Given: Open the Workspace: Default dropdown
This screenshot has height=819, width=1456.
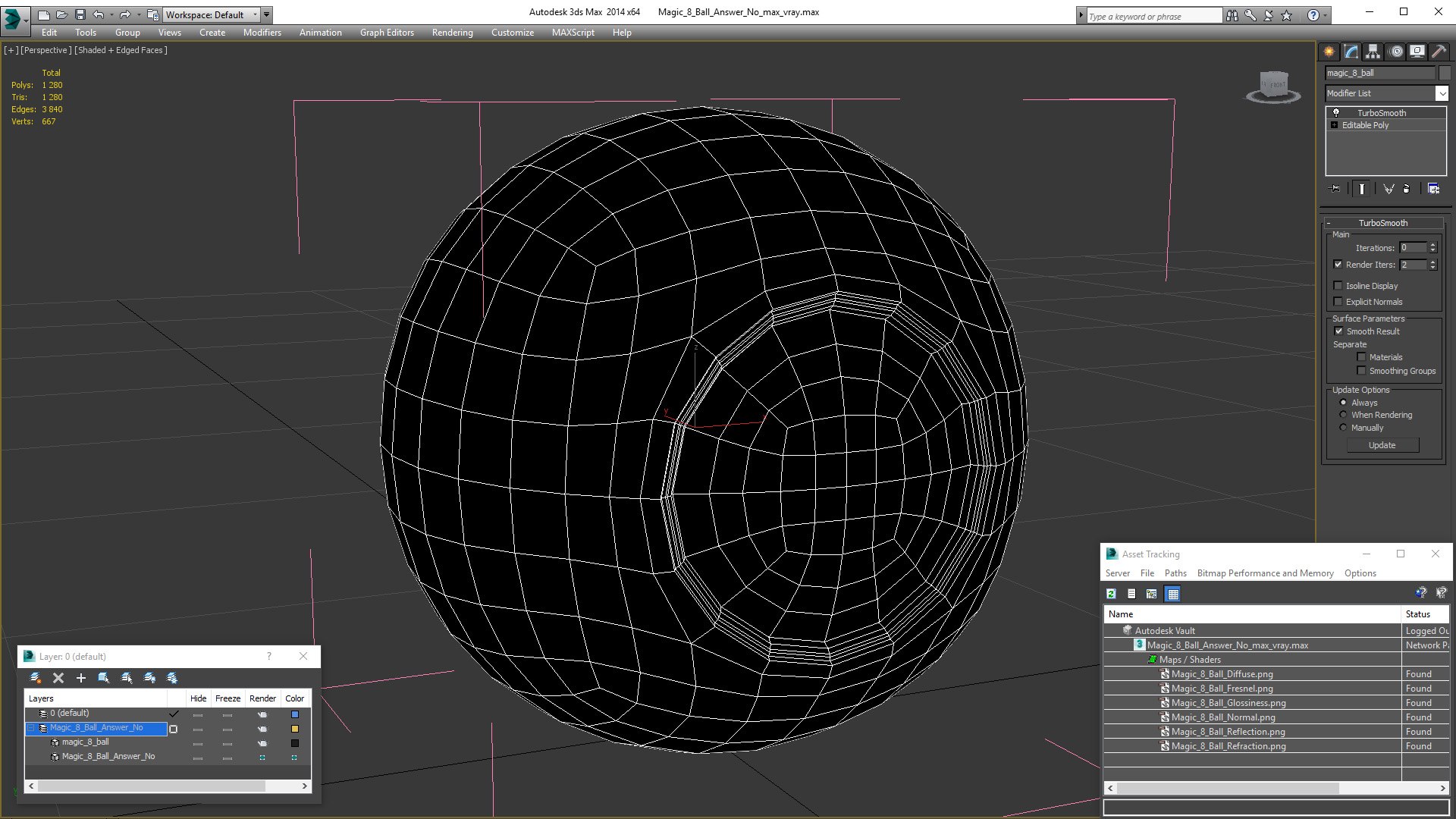Looking at the screenshot, I should [212, 14].
